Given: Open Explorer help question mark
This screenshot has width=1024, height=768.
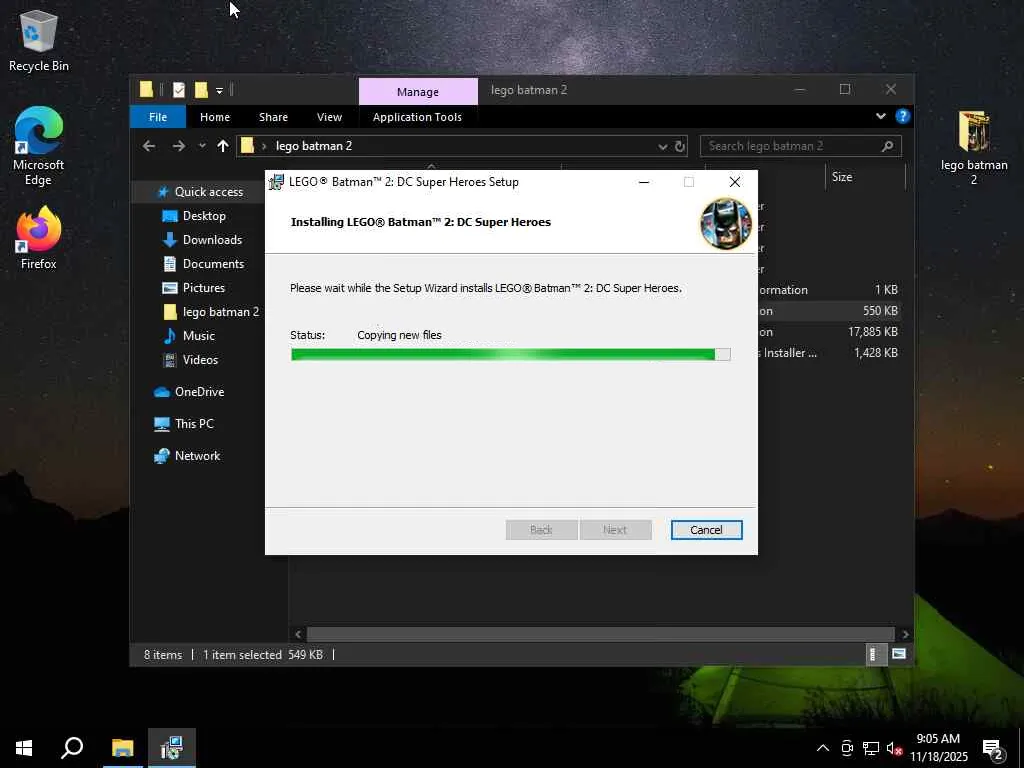Looking at the screenshot, I should click(903, 116).
